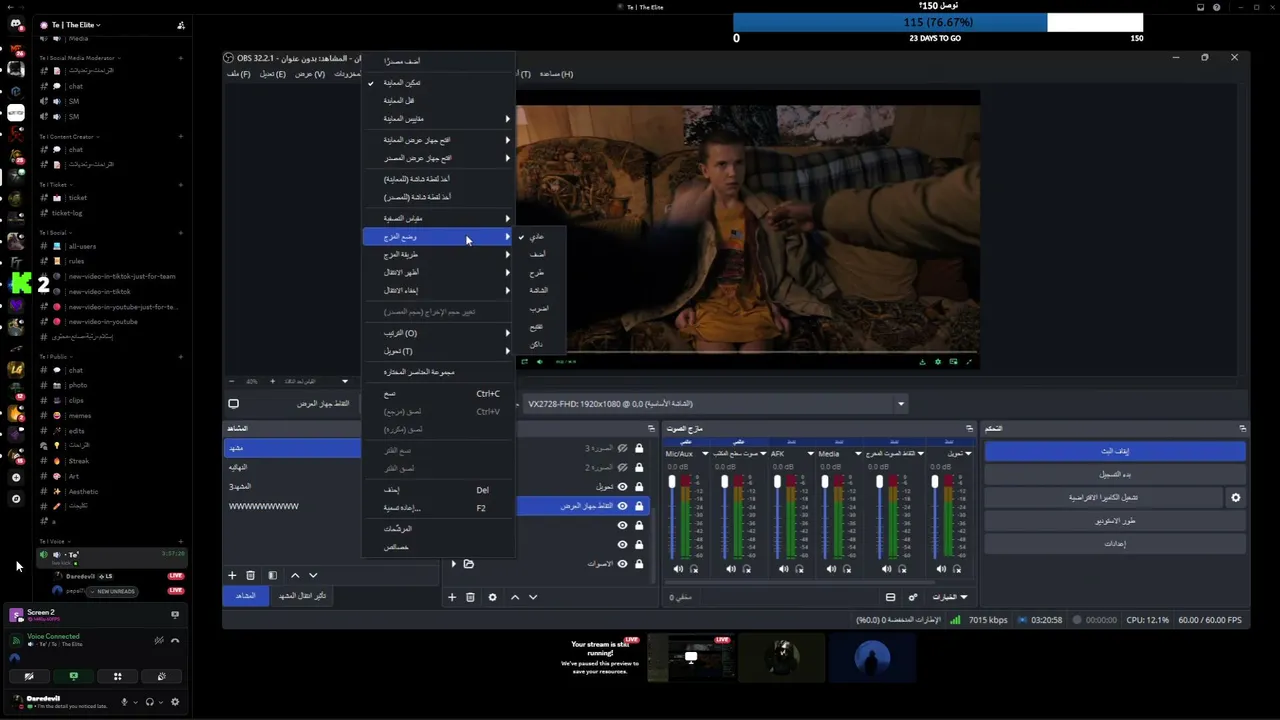Lock the الصورة 3 source

tap(639, 448)
